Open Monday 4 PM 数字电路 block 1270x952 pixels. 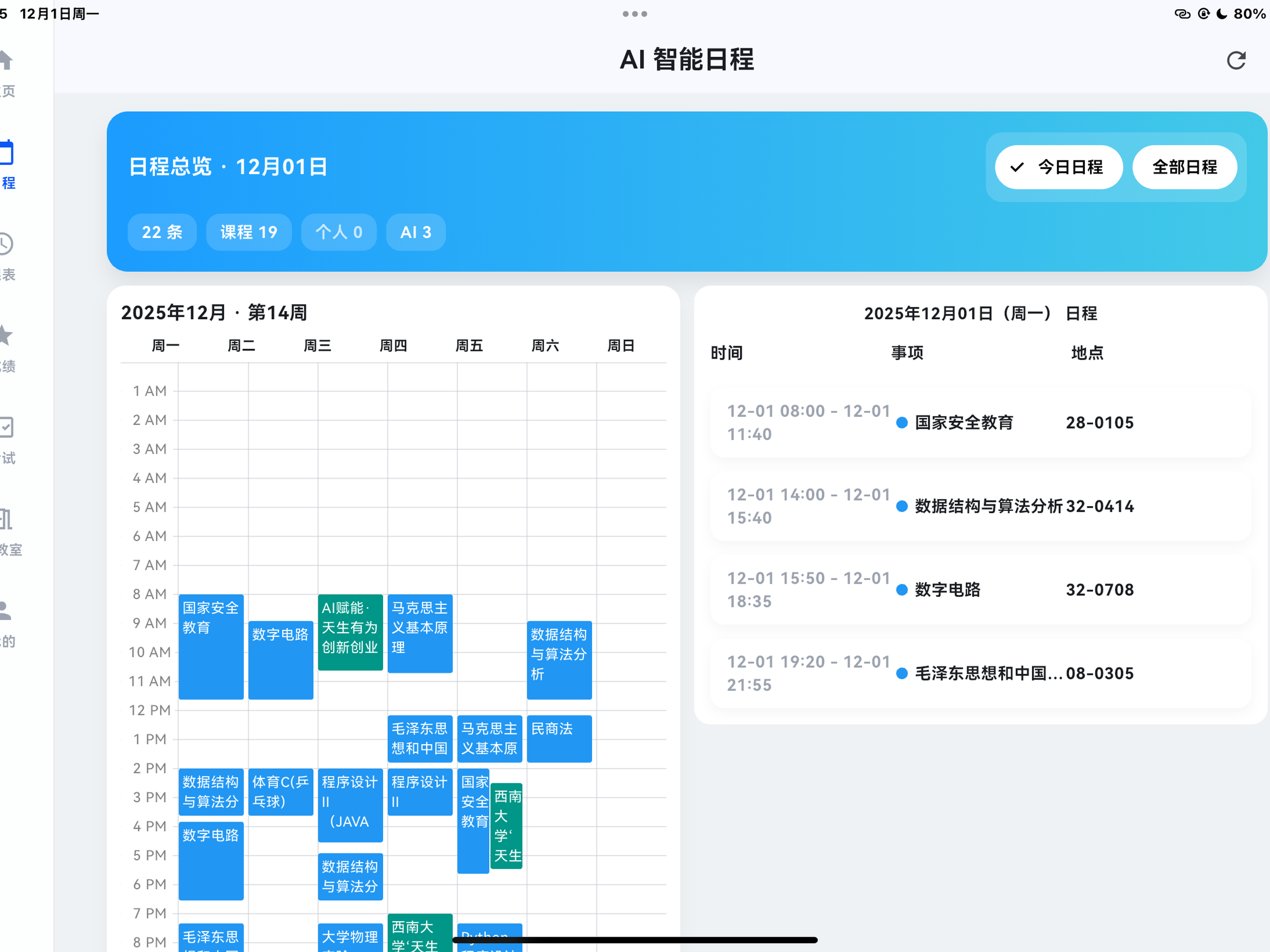click(211, 861)
